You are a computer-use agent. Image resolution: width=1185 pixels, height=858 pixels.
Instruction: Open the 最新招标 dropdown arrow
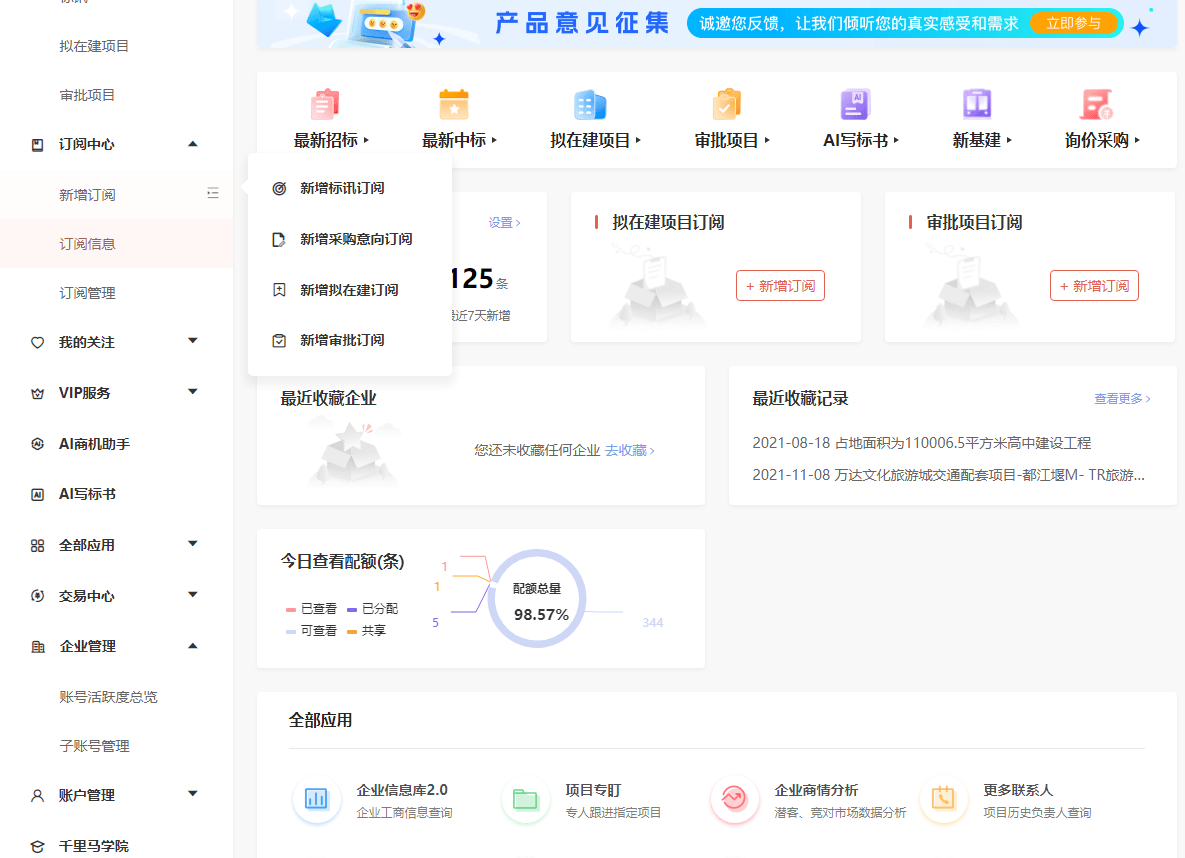(x=367, y=140)
